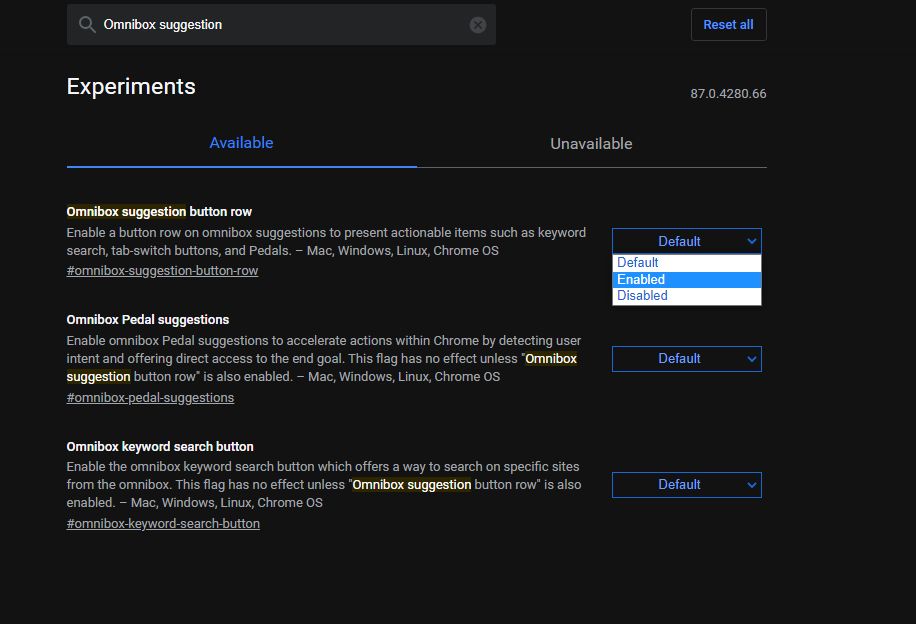This screenshot has width=916, height=624.
Task: Open the Omnibox Pedal suggestions dropdown
Action: pos(686,359)
